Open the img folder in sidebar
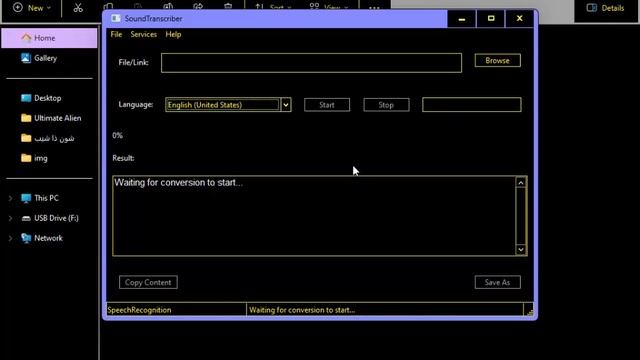 coord(49,158)
